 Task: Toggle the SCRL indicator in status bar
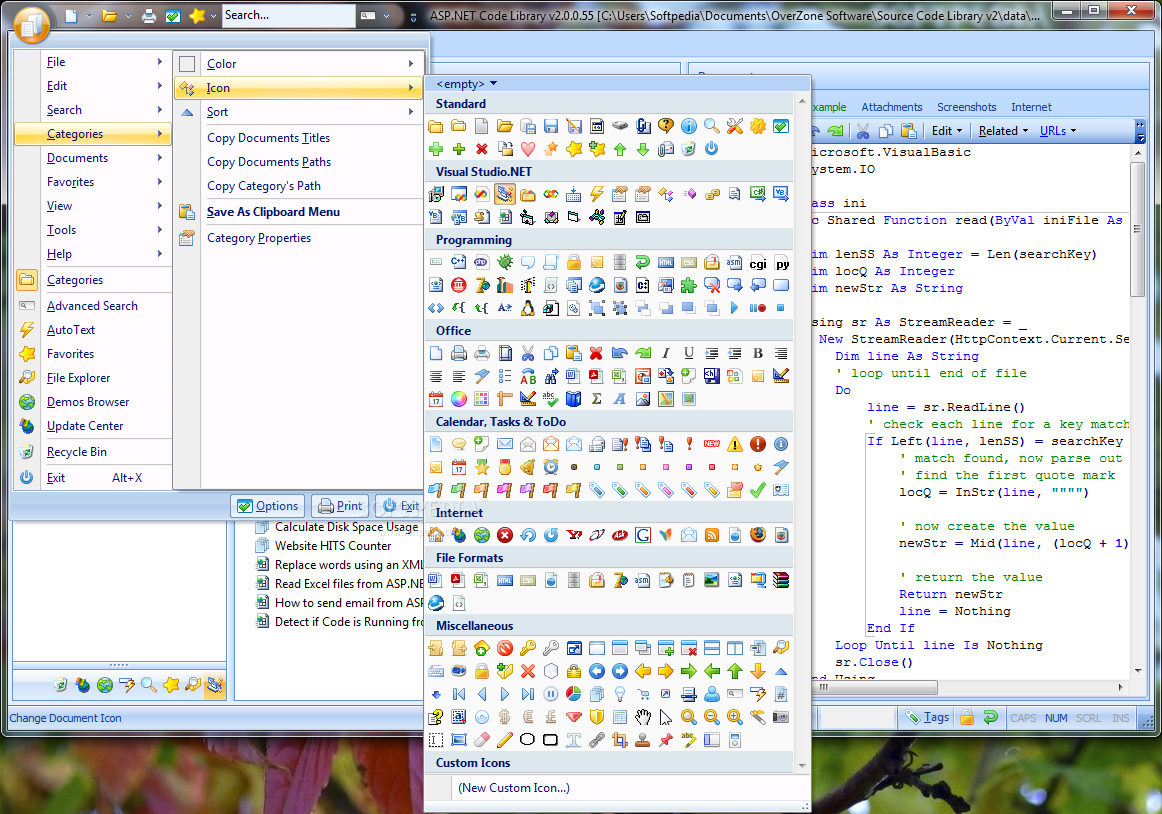(x=1088, y=718)
